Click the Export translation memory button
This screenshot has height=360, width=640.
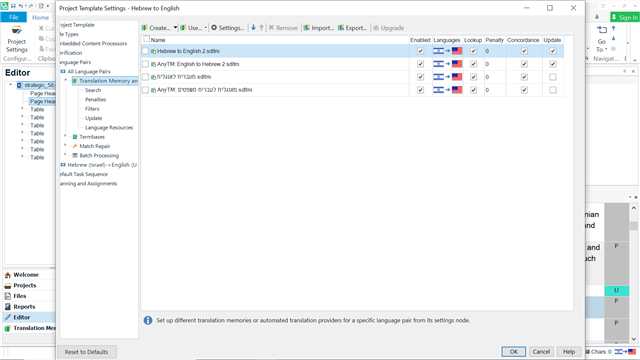click(x=352, y=28)
